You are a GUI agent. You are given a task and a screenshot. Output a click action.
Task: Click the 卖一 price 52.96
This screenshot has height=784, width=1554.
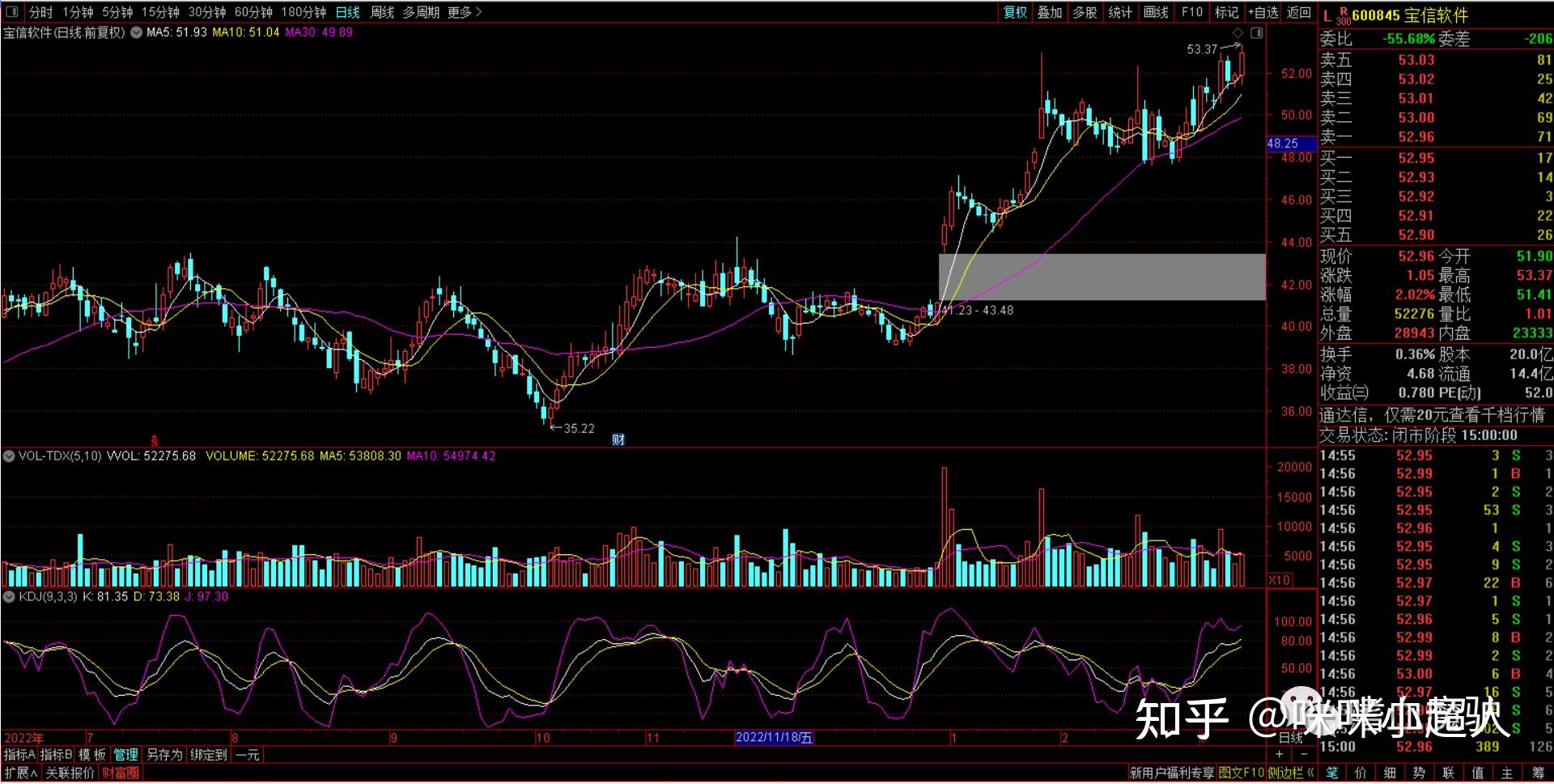[x=1416, y=137]
